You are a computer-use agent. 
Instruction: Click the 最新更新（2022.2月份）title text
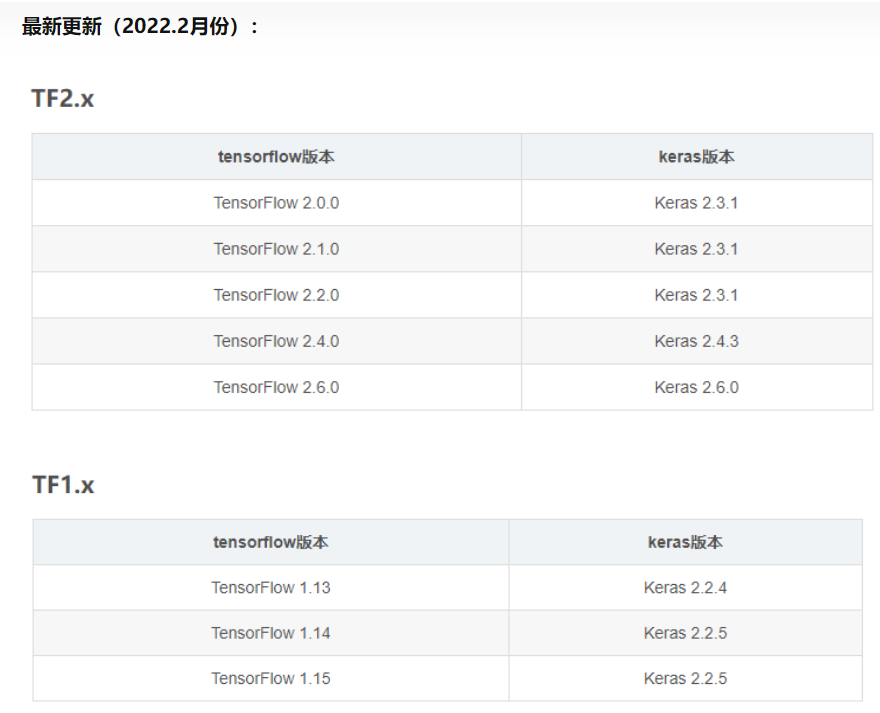coord(140,26)
